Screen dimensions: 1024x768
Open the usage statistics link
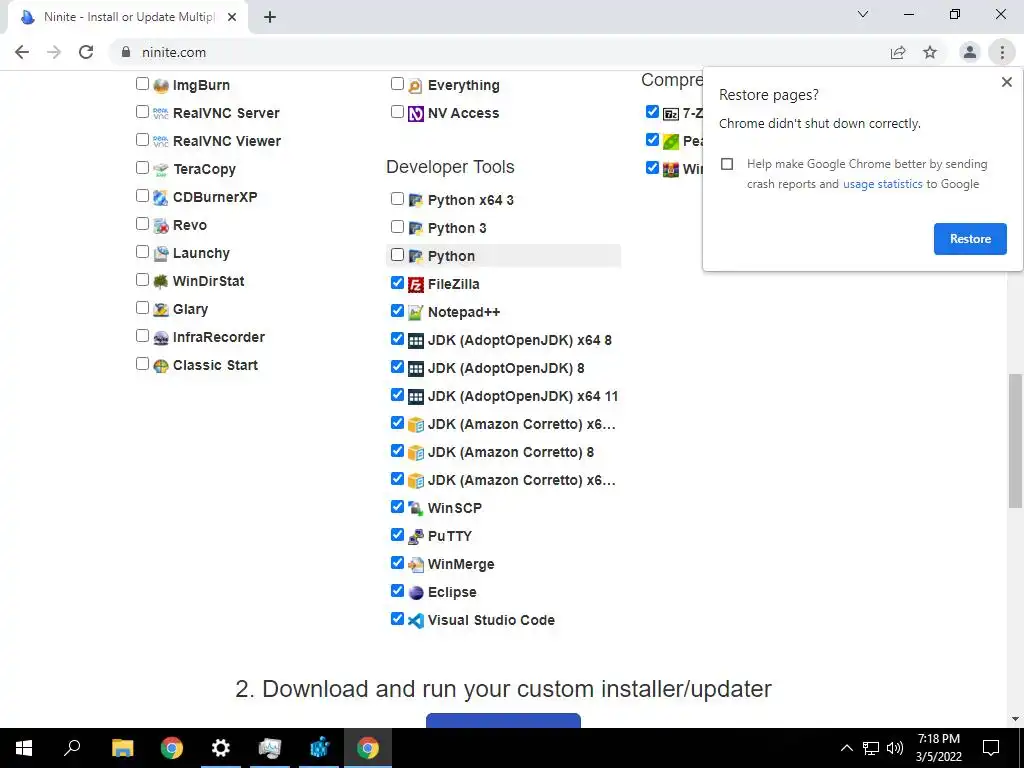(882, 184)
